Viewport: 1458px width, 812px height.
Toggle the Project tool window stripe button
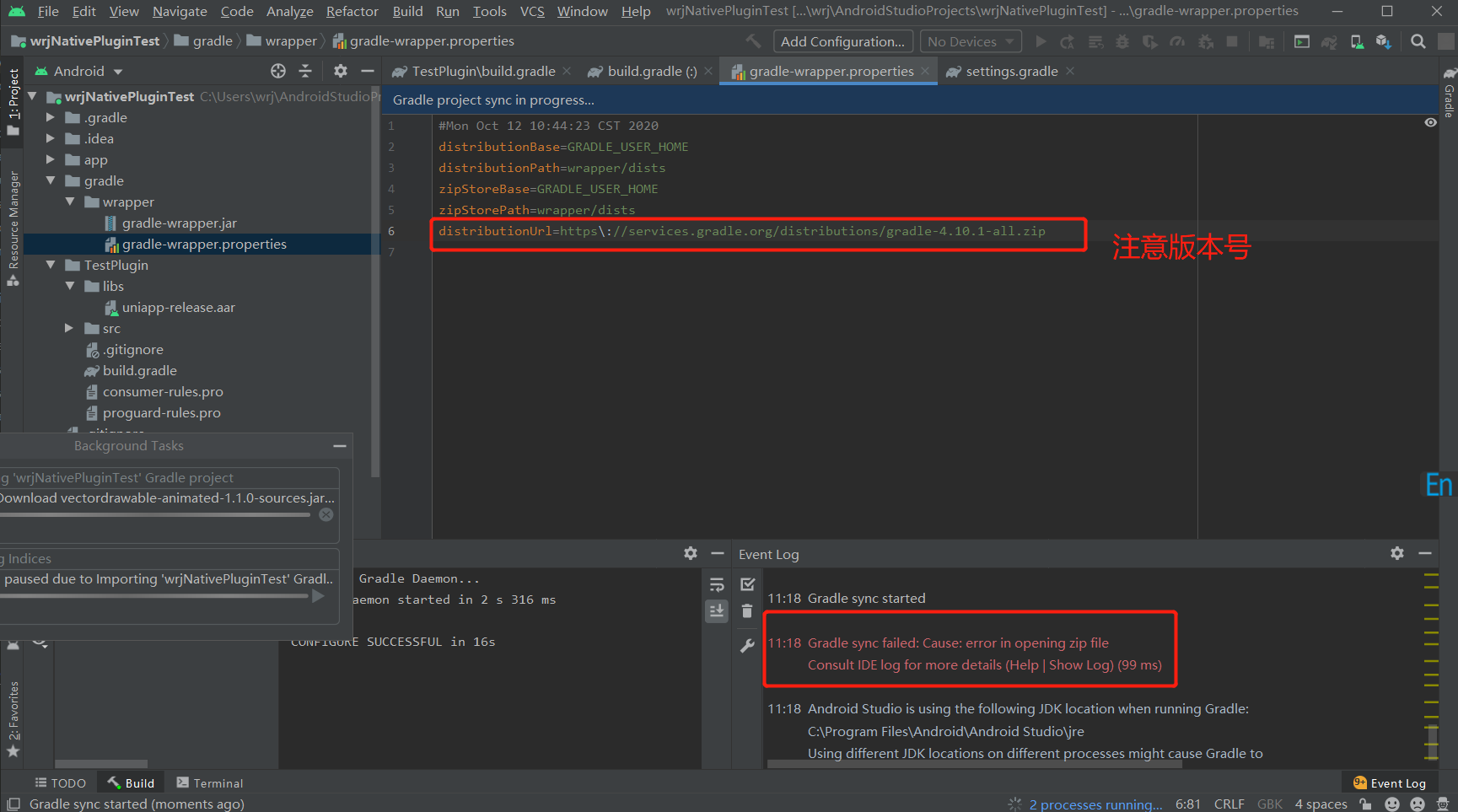point(13,103)
